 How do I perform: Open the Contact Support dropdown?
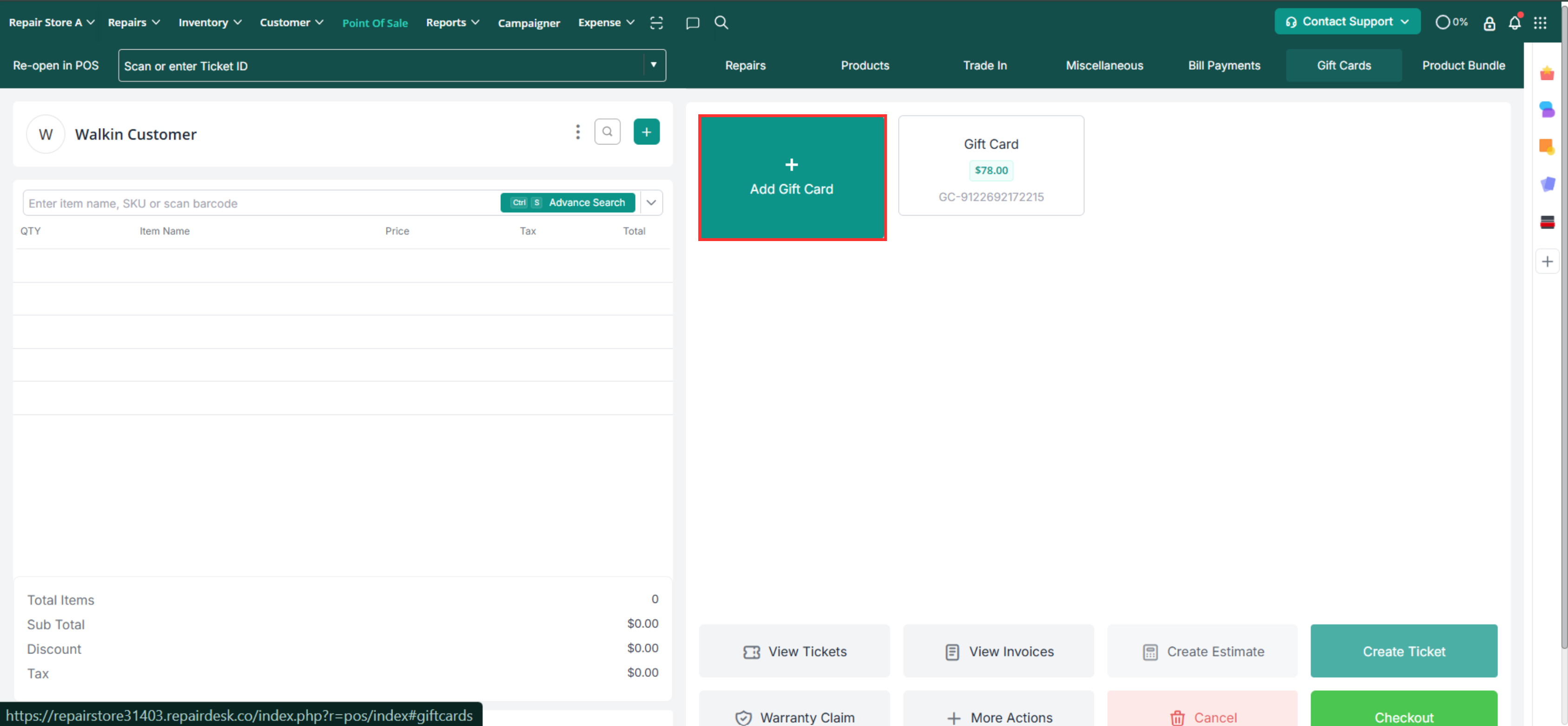(1347, 22)
